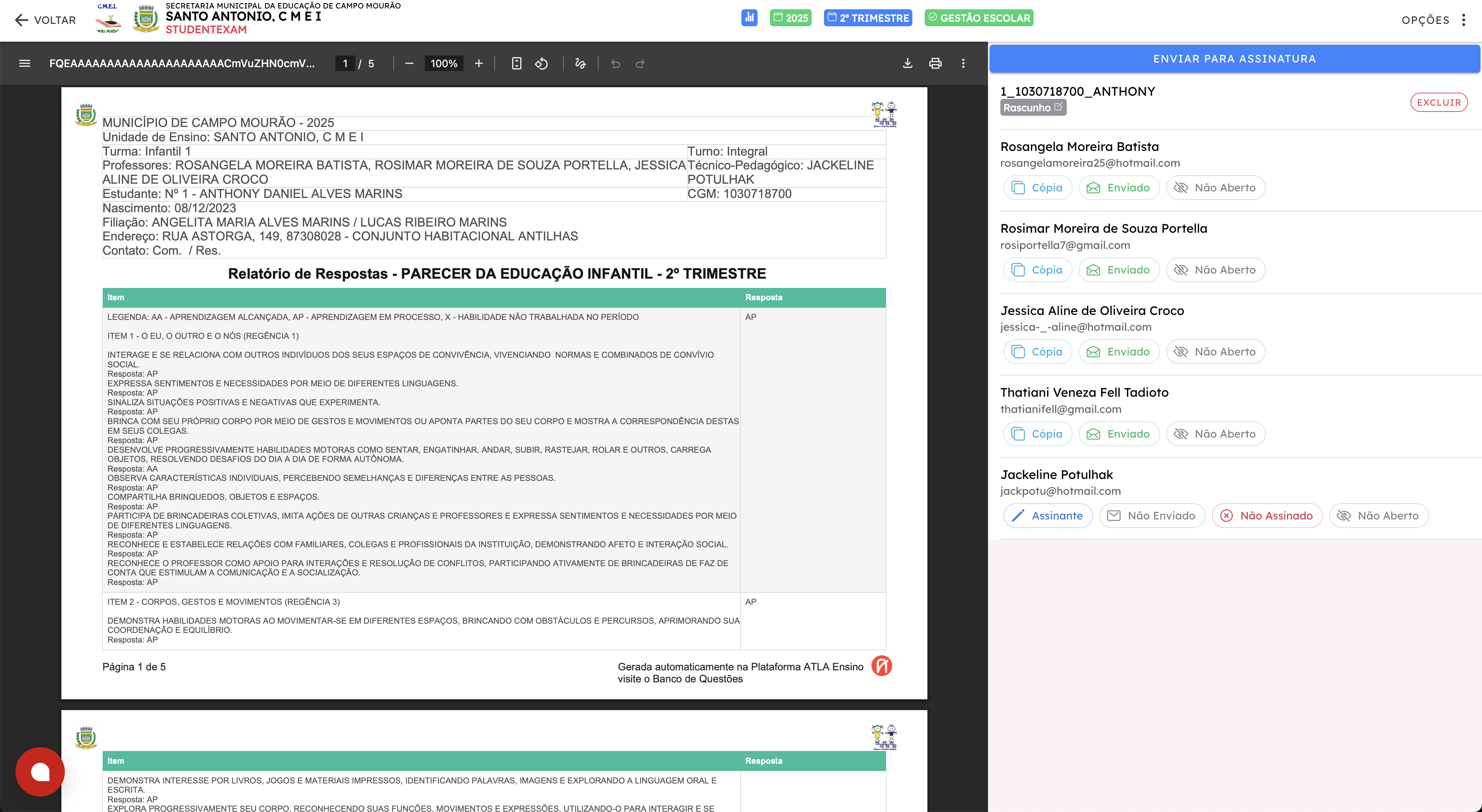Download the PDF document
This screenshot has height=812, width=1482.
[x=908, y=63]
